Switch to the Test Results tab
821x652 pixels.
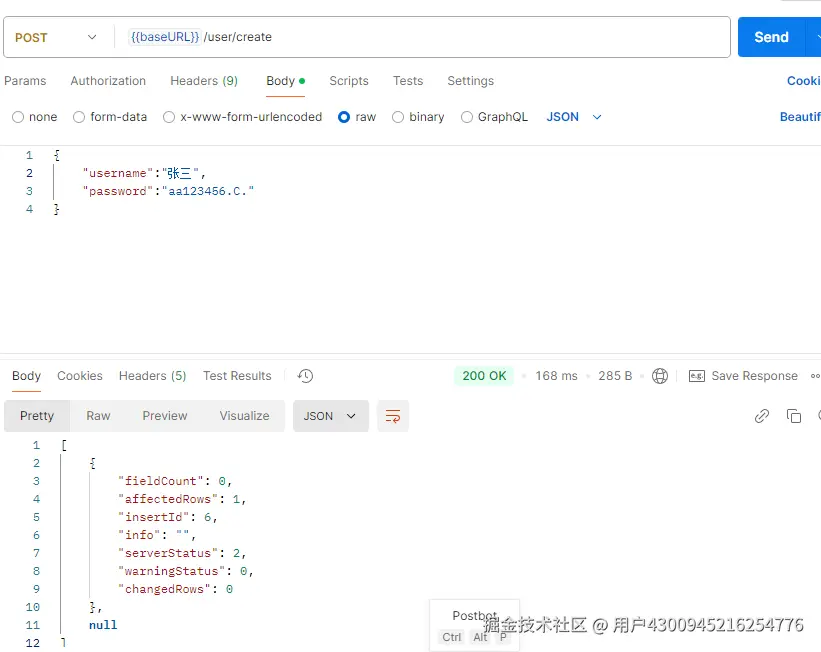click(x=237, y=376)
